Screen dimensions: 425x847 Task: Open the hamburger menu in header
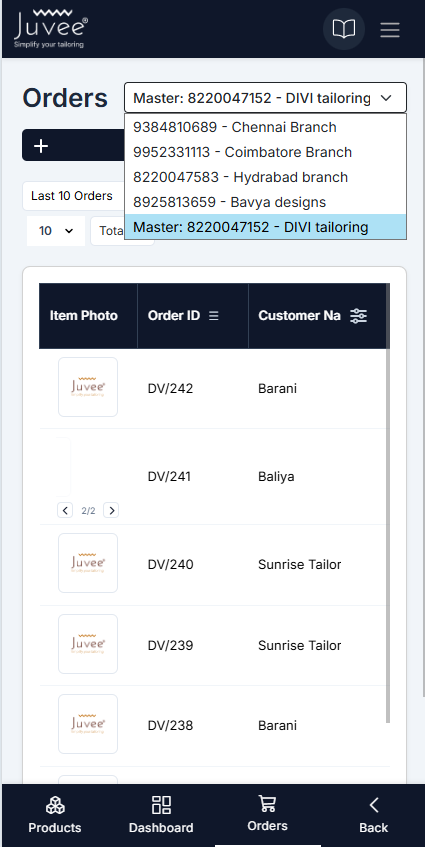[x=390, y=29]
